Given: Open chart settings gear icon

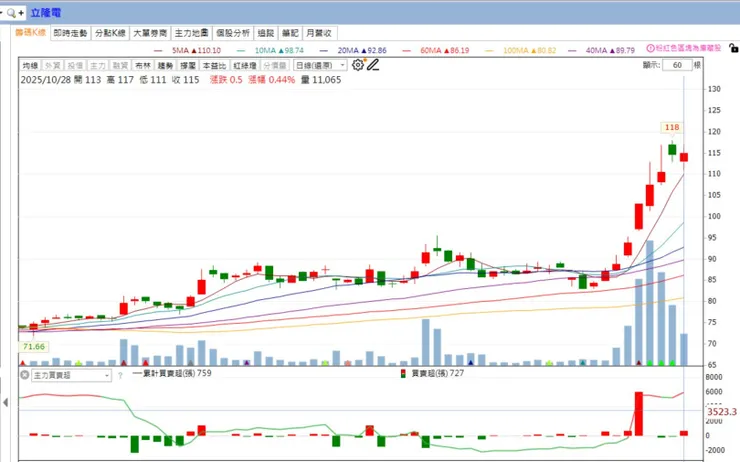Looking at the screenshot, I should pos(358,65).
